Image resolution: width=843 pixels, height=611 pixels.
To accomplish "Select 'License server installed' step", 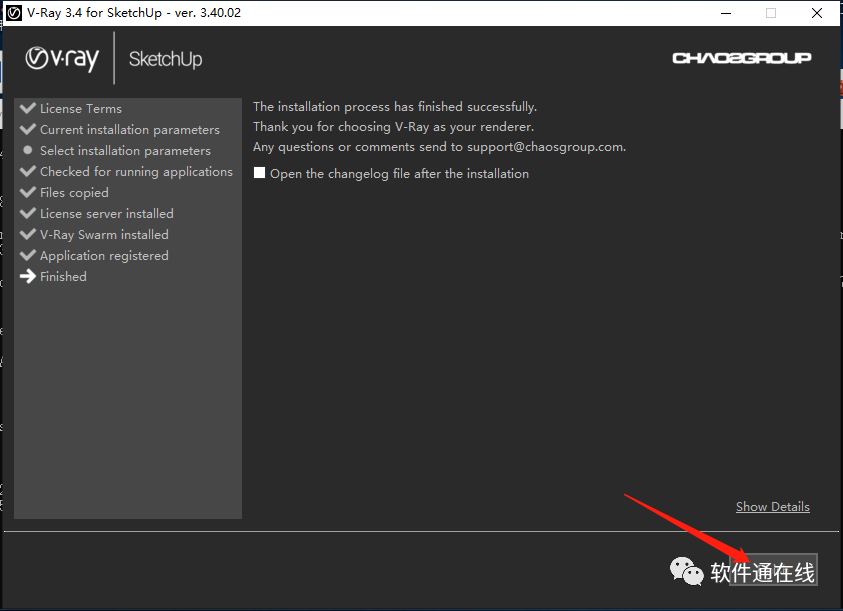I will [x=106, y=214].
